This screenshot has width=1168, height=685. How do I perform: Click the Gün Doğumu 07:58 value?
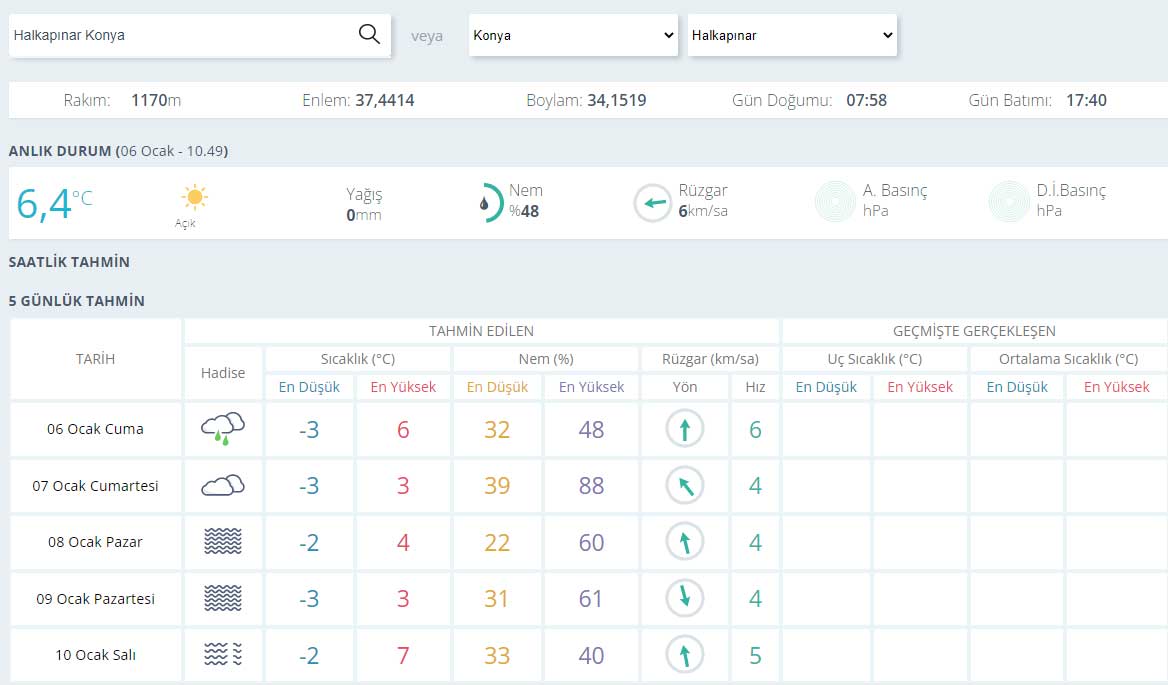pos(810,101)
